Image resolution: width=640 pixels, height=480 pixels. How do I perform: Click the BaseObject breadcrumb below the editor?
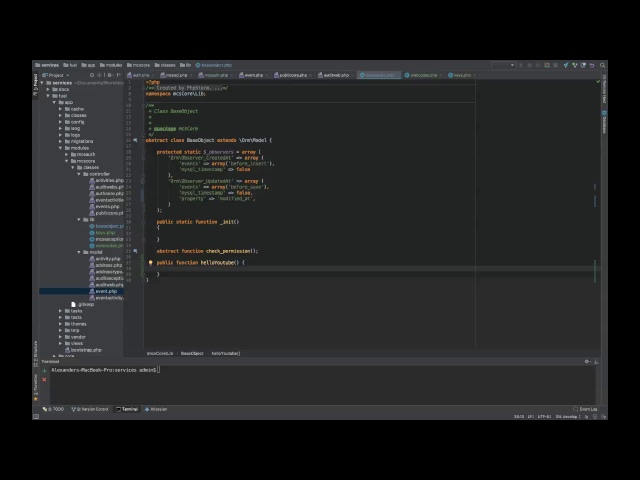coord(192,353)
